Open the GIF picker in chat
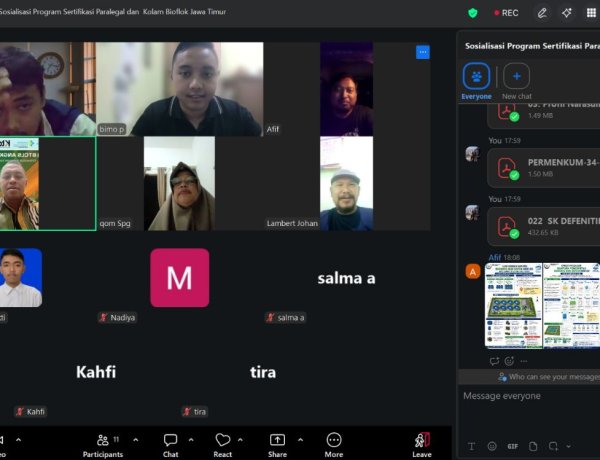 pyautogui.click(x=513, y=446)
